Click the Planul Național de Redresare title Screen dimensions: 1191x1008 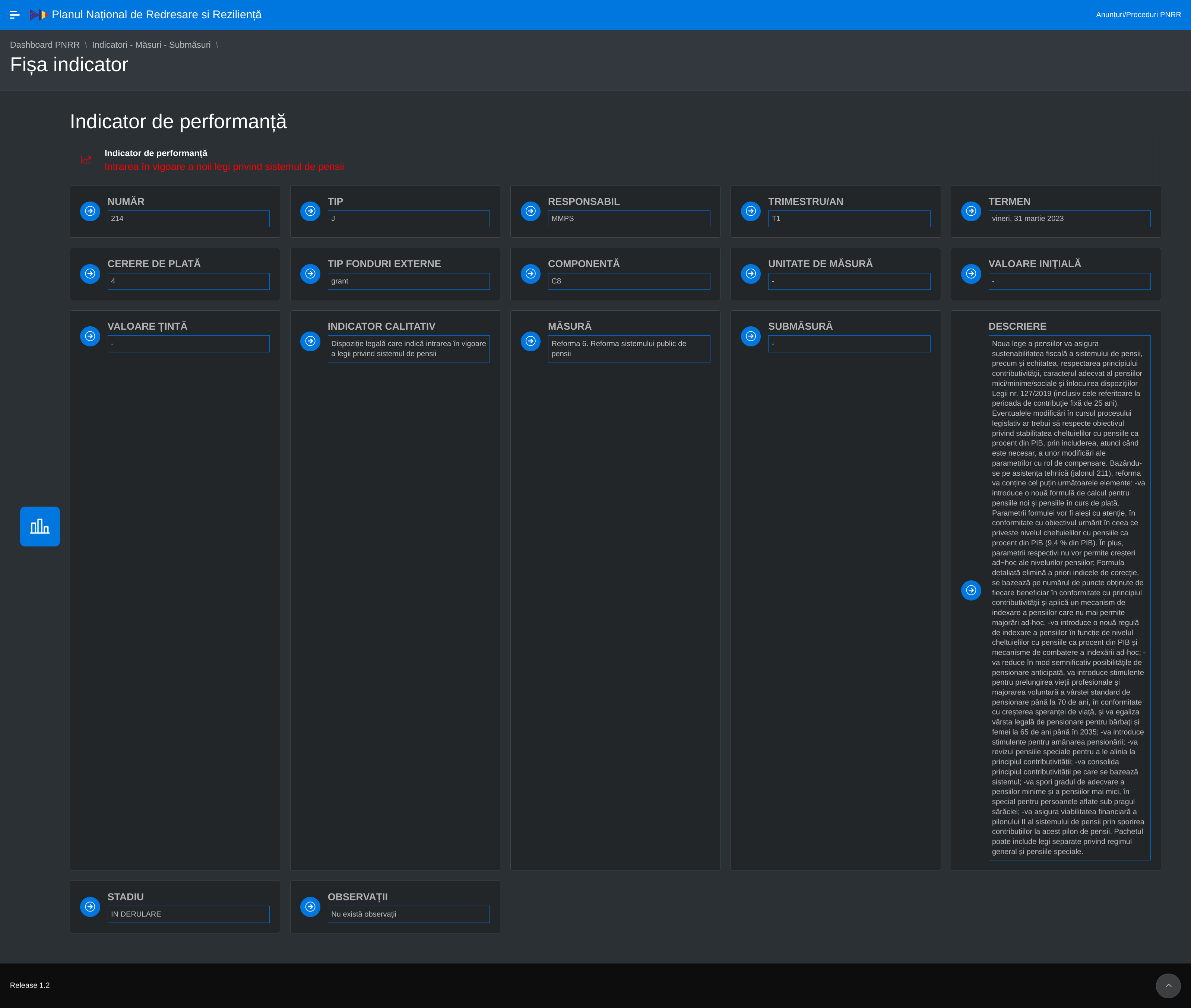(156, 15)
